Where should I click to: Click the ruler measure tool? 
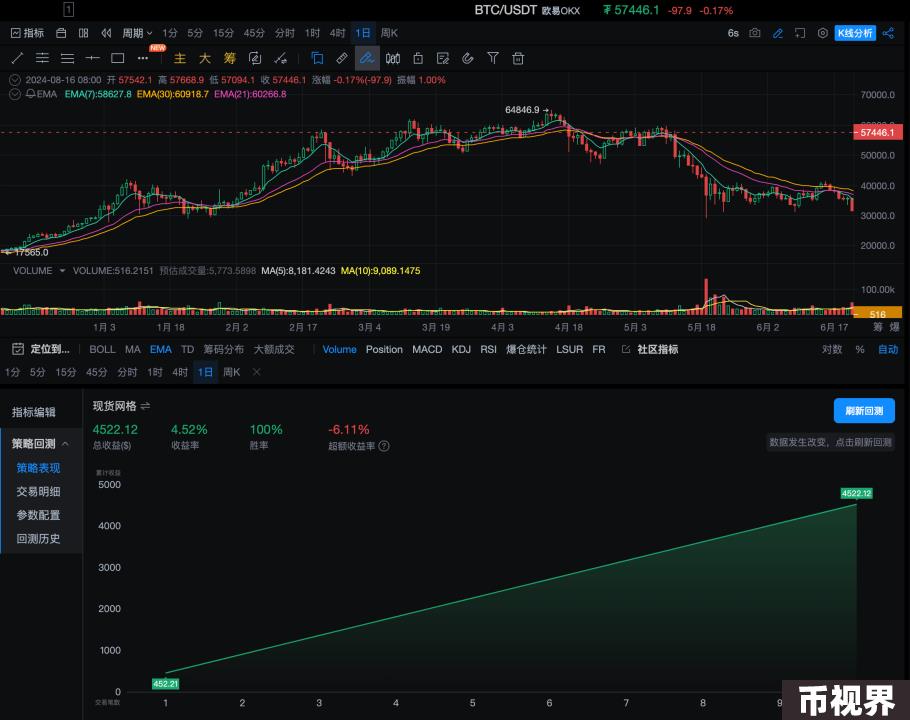point(342,58)
